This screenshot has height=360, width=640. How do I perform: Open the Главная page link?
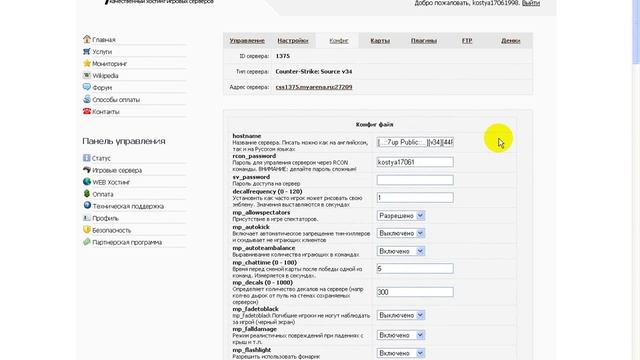click(x=104, y=40)
